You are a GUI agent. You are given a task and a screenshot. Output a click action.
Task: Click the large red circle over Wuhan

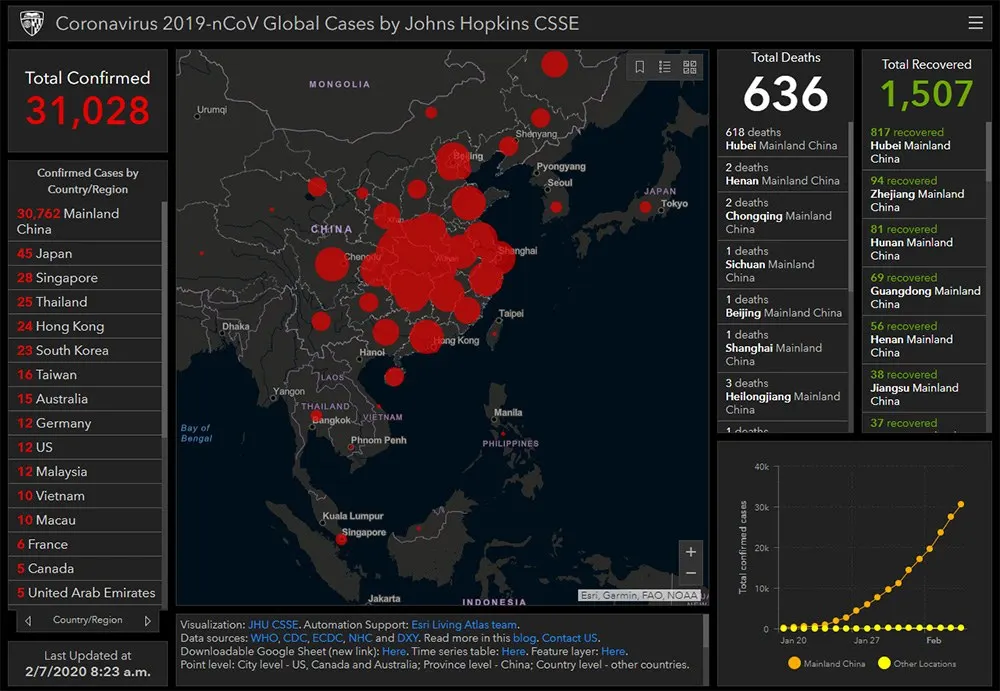point(425,241)
